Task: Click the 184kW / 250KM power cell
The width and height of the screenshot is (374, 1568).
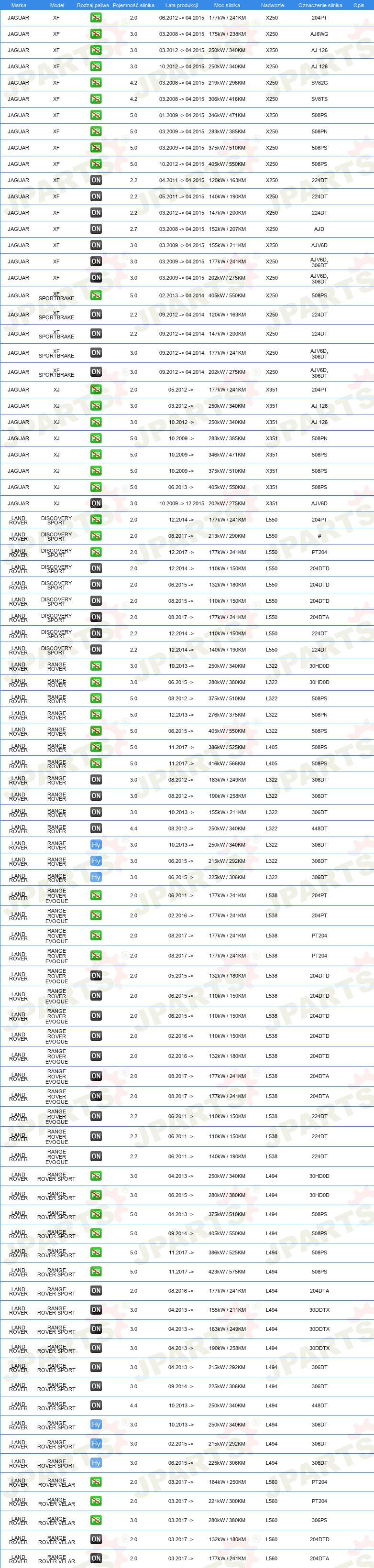Action: coord(227,1482)
